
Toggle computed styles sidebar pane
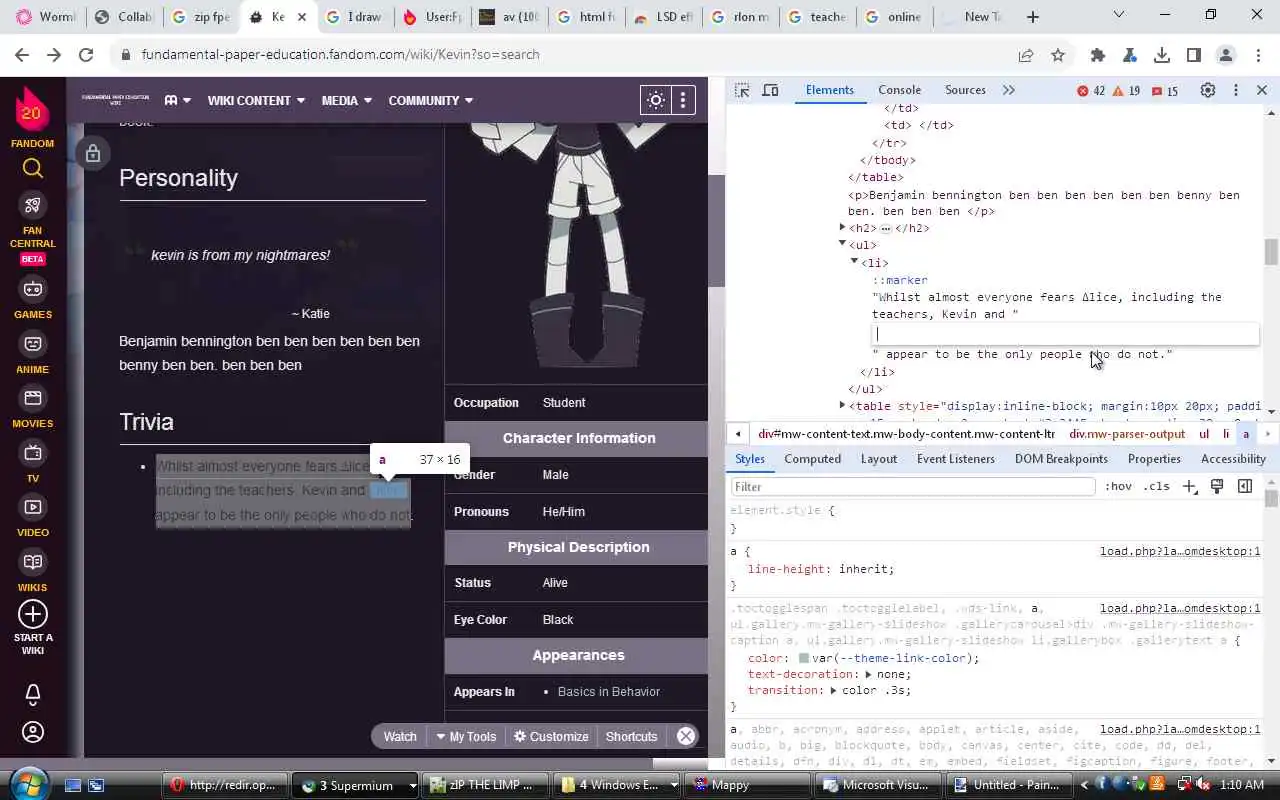click(x=1245, y=487)
